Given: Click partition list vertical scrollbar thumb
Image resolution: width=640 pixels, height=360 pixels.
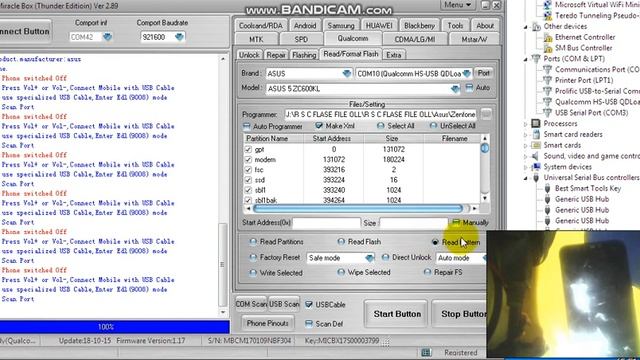Looking at the screenshot, I should [484, 148].
